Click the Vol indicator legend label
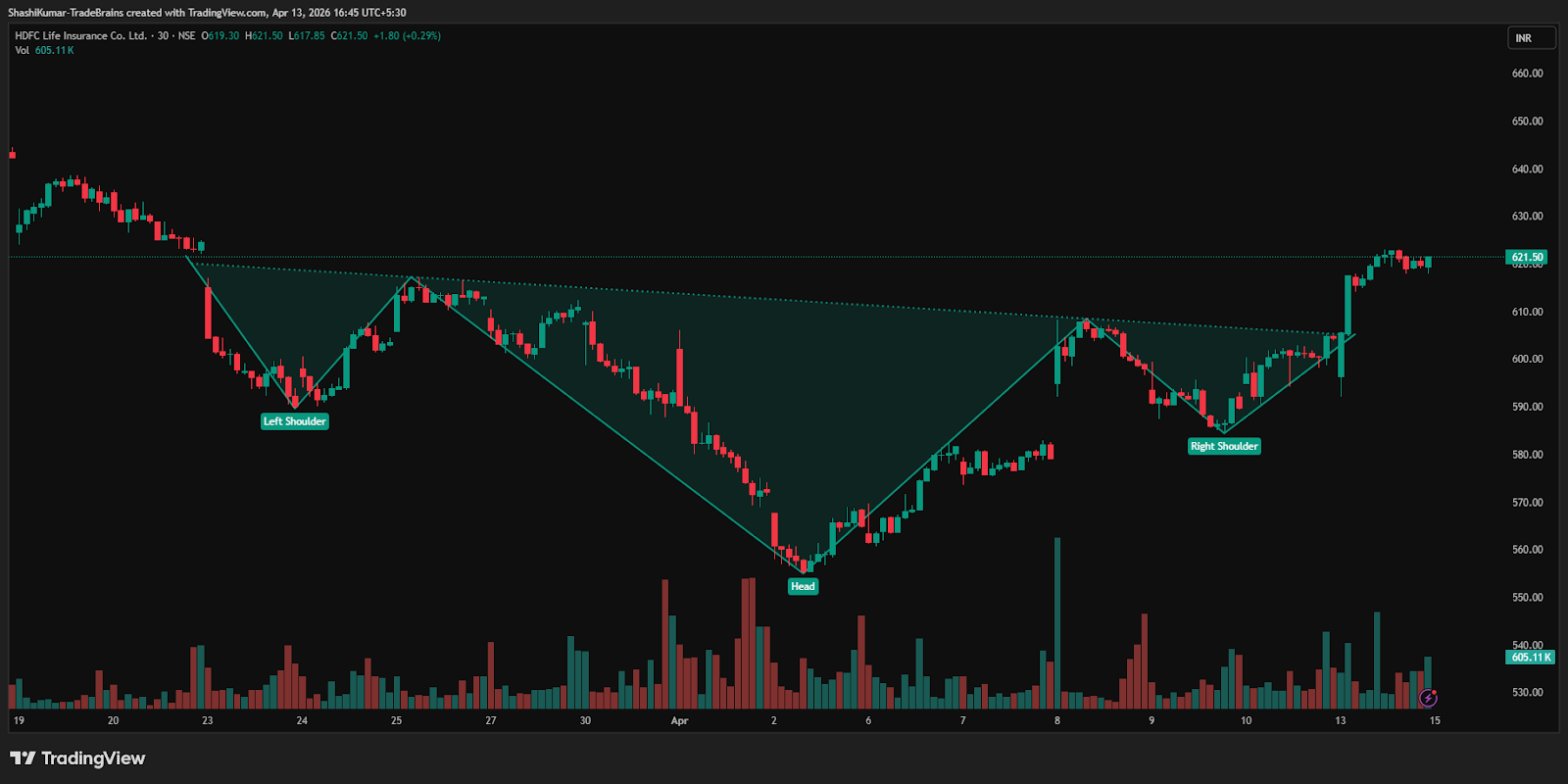Image resolution: width=1568 pixels, height=784 pixels. (22, 50)
